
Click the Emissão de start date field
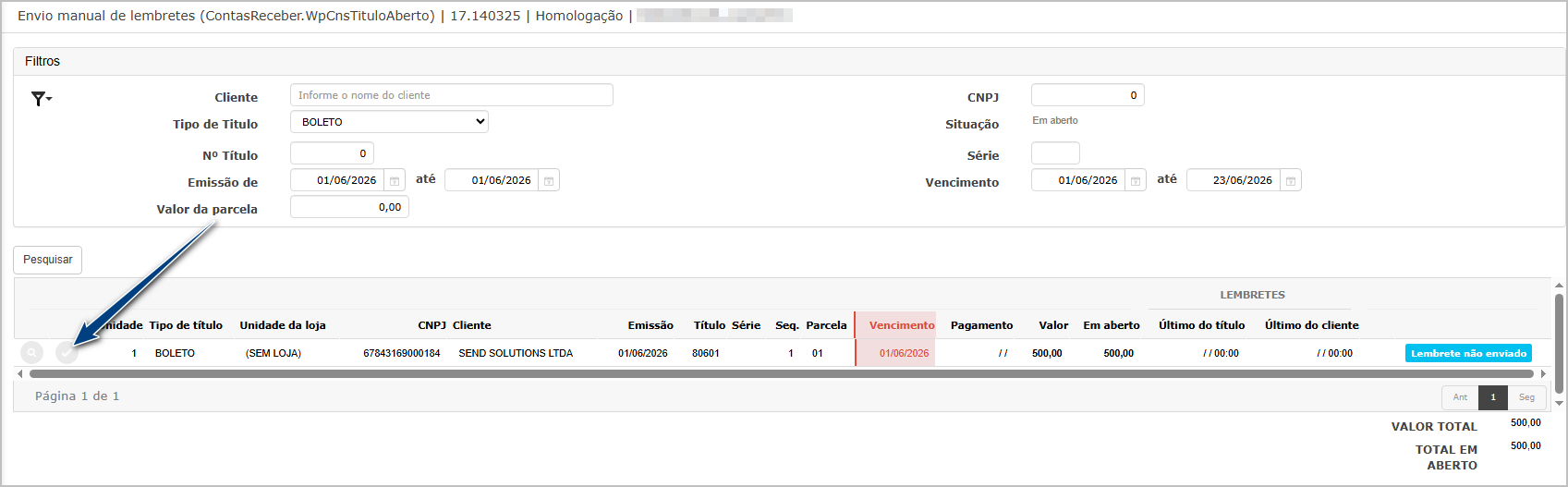click(x=337, y=180)
